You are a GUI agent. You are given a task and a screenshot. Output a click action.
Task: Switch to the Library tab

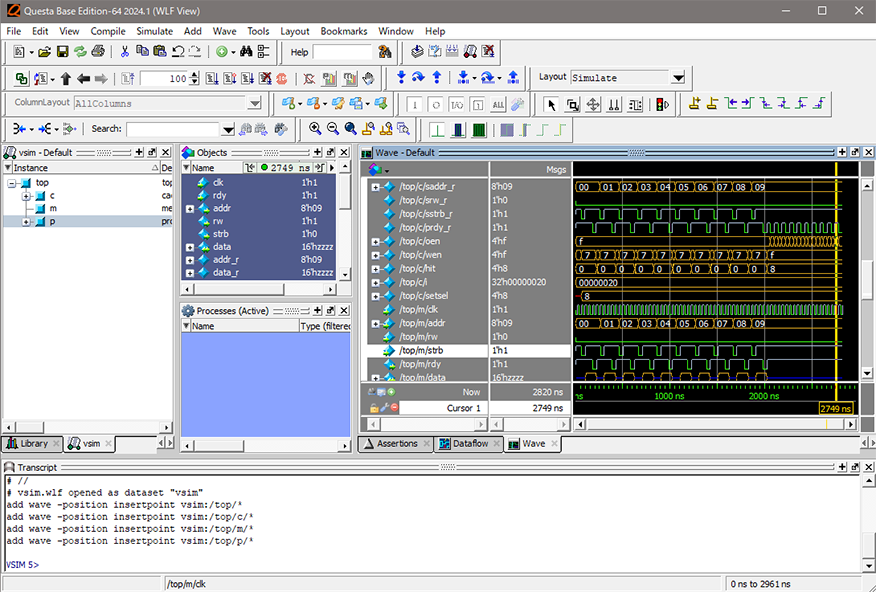pos(33,443)
